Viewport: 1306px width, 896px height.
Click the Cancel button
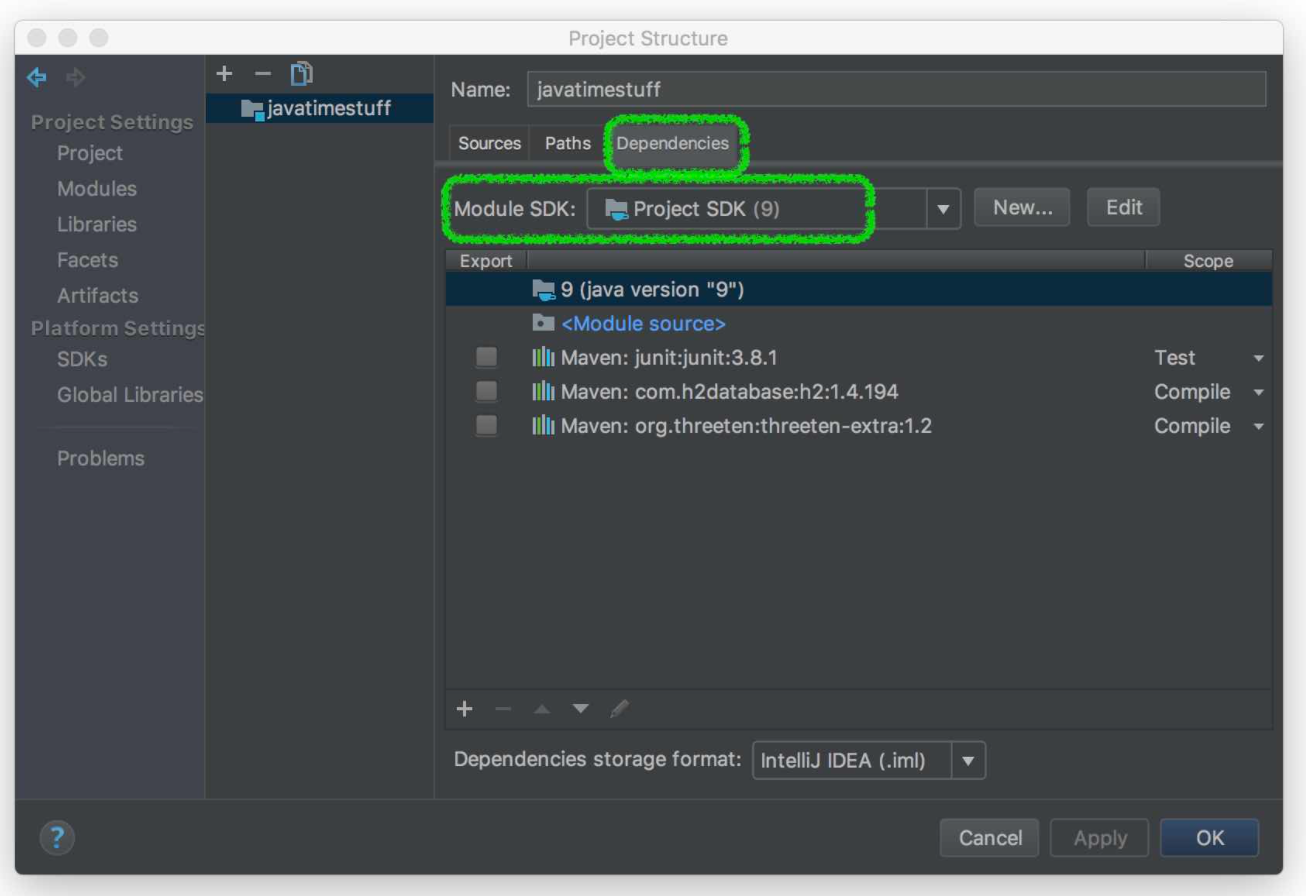(990, 838)
